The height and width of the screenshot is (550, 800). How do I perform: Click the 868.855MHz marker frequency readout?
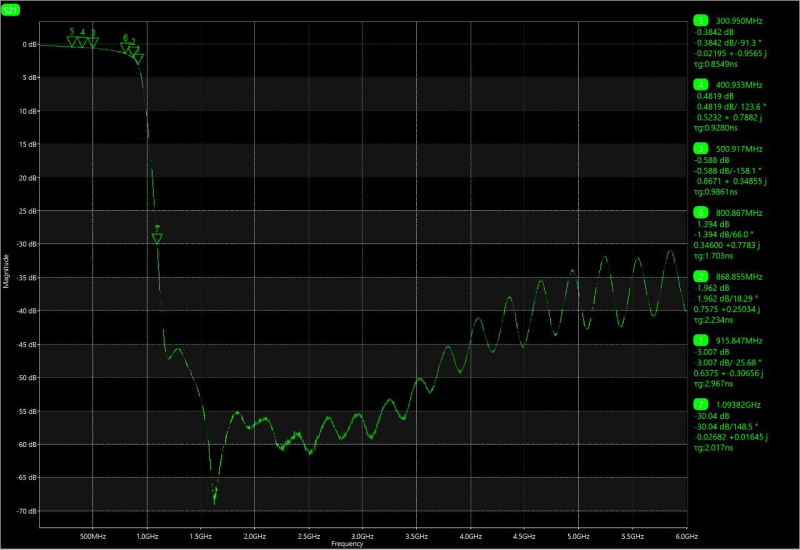739,277
